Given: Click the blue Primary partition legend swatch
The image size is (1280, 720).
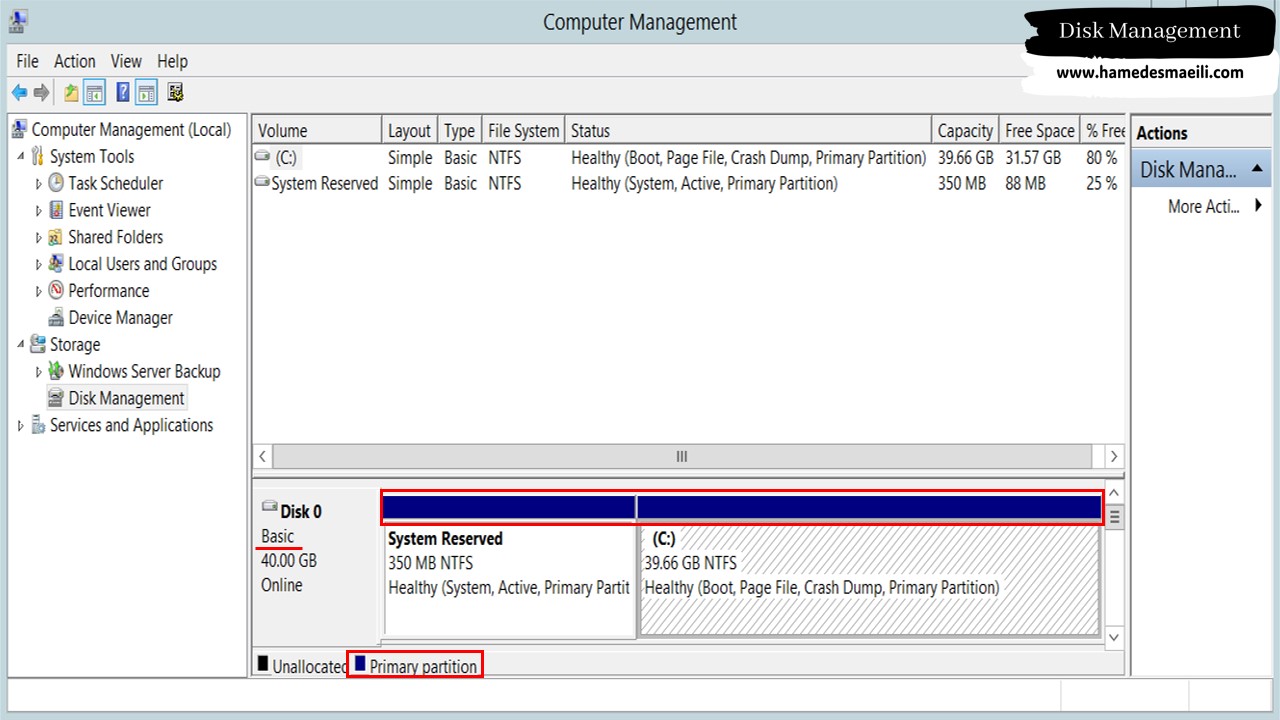Looking at the screenshot, I should pyautogui.click(x=360, y=663).
